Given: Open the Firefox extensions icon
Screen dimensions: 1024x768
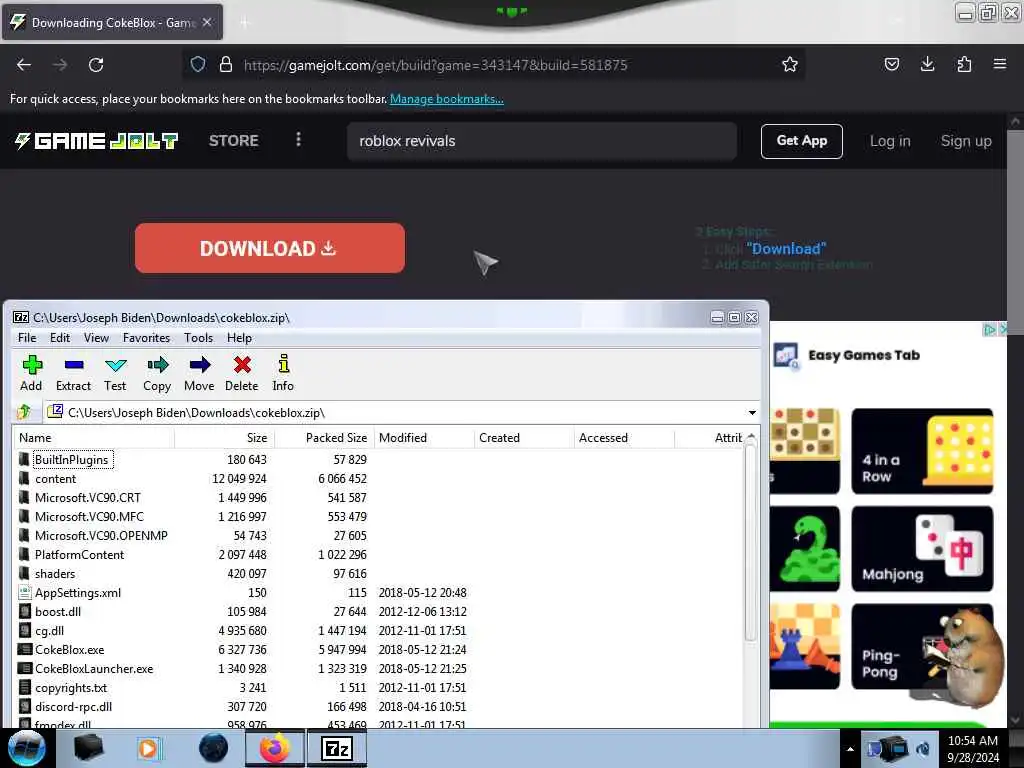Looking at the screenshot, I should pos(964,64).
